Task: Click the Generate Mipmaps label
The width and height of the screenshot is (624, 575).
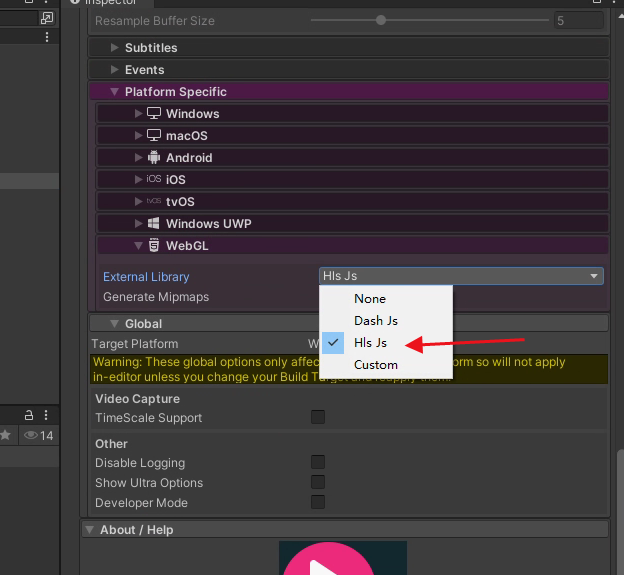Action: (x=156, y=297)
